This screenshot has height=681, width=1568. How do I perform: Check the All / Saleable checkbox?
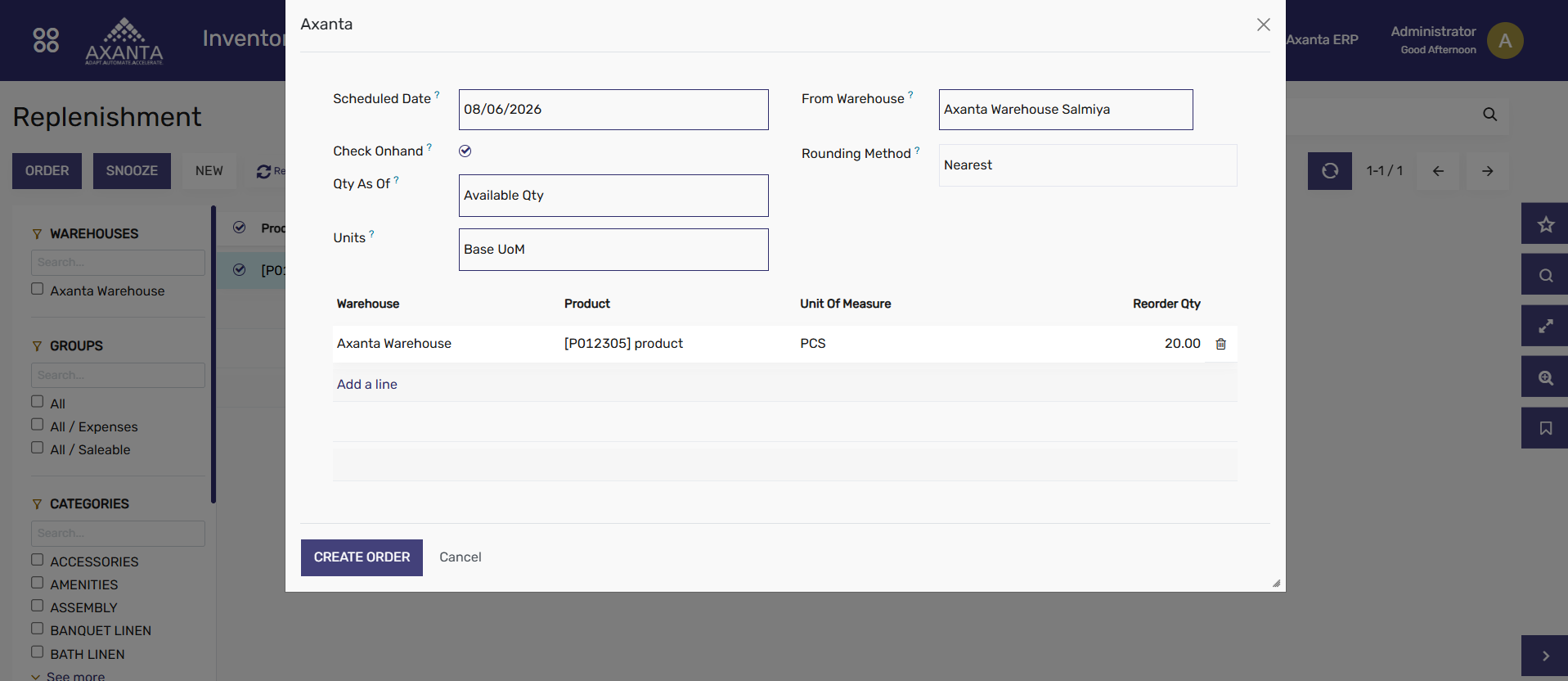point(37,448)
